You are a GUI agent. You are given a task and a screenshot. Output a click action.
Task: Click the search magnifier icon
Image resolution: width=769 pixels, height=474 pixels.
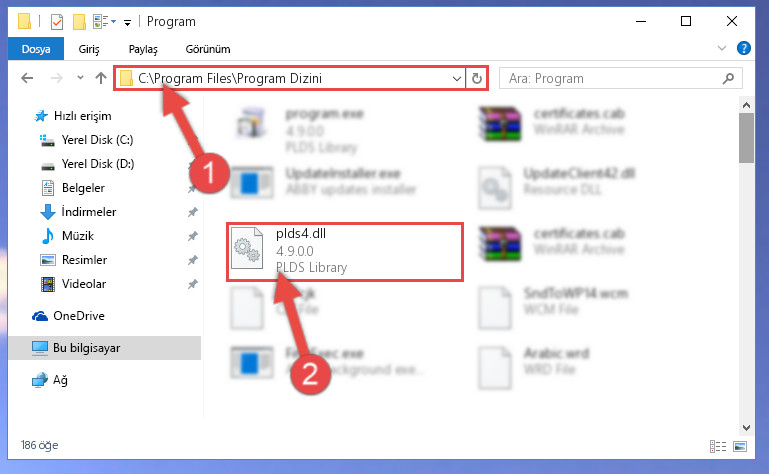click(x=728, y=79)
